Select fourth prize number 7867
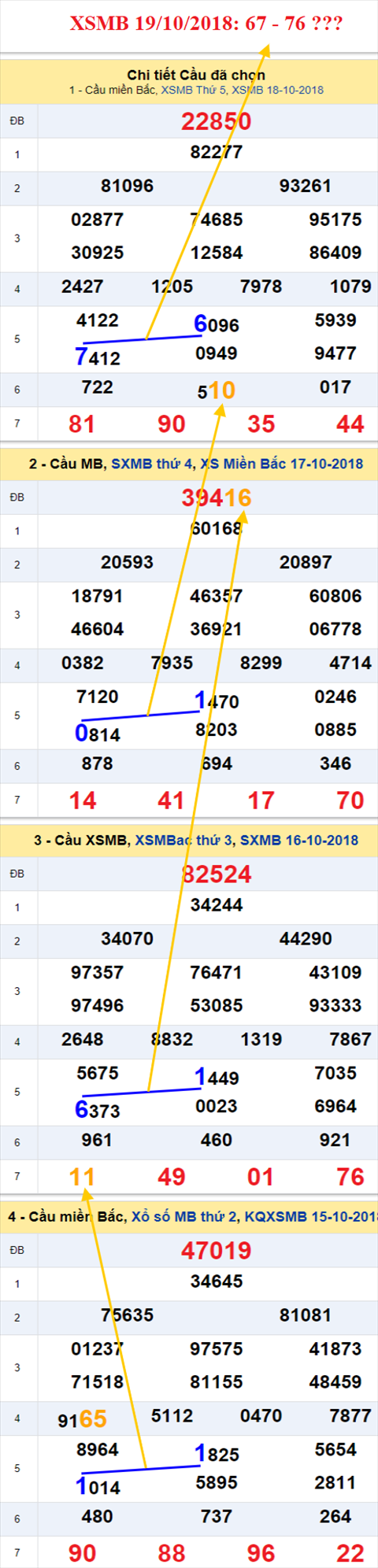Image resolution: width=378 pixels, height=1568 pixels. point(350,1039)
